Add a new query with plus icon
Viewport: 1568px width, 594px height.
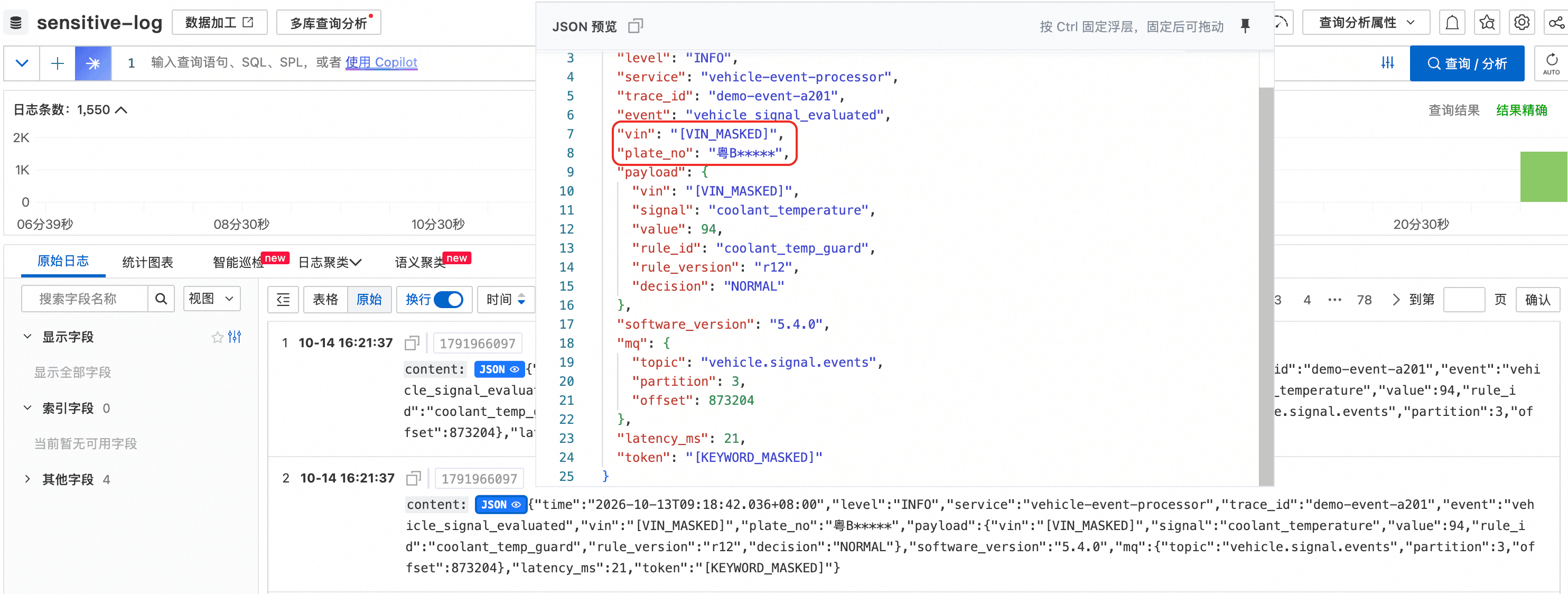point(58,63)
